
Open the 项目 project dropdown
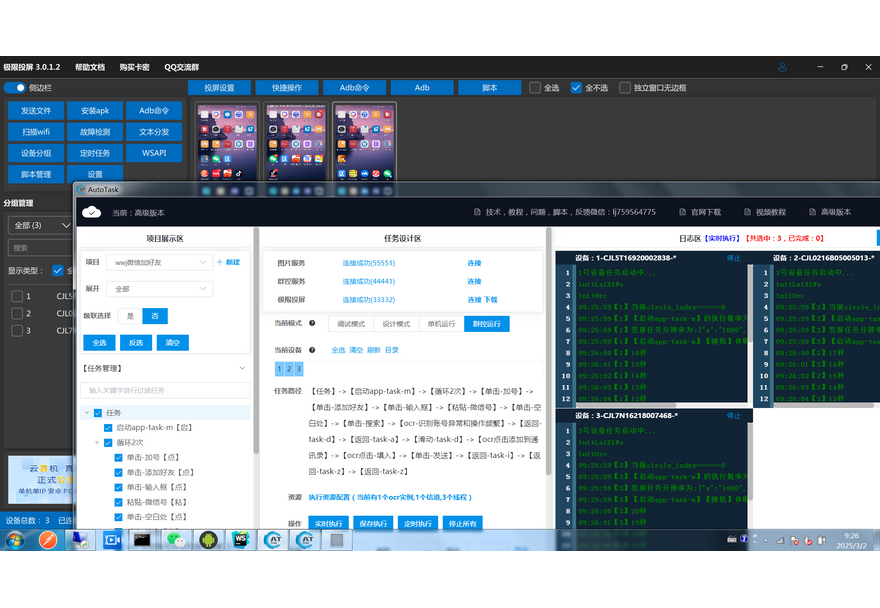pos(158,262)
